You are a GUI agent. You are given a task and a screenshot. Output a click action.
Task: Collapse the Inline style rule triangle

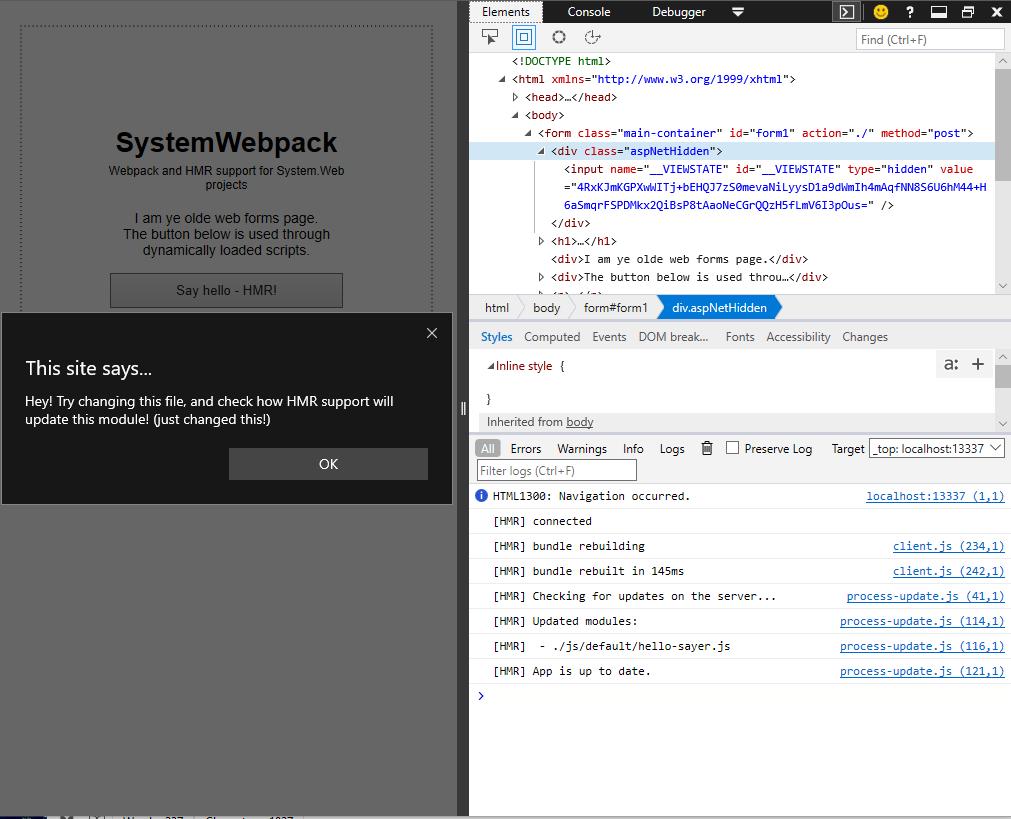[x=491, y=366]
